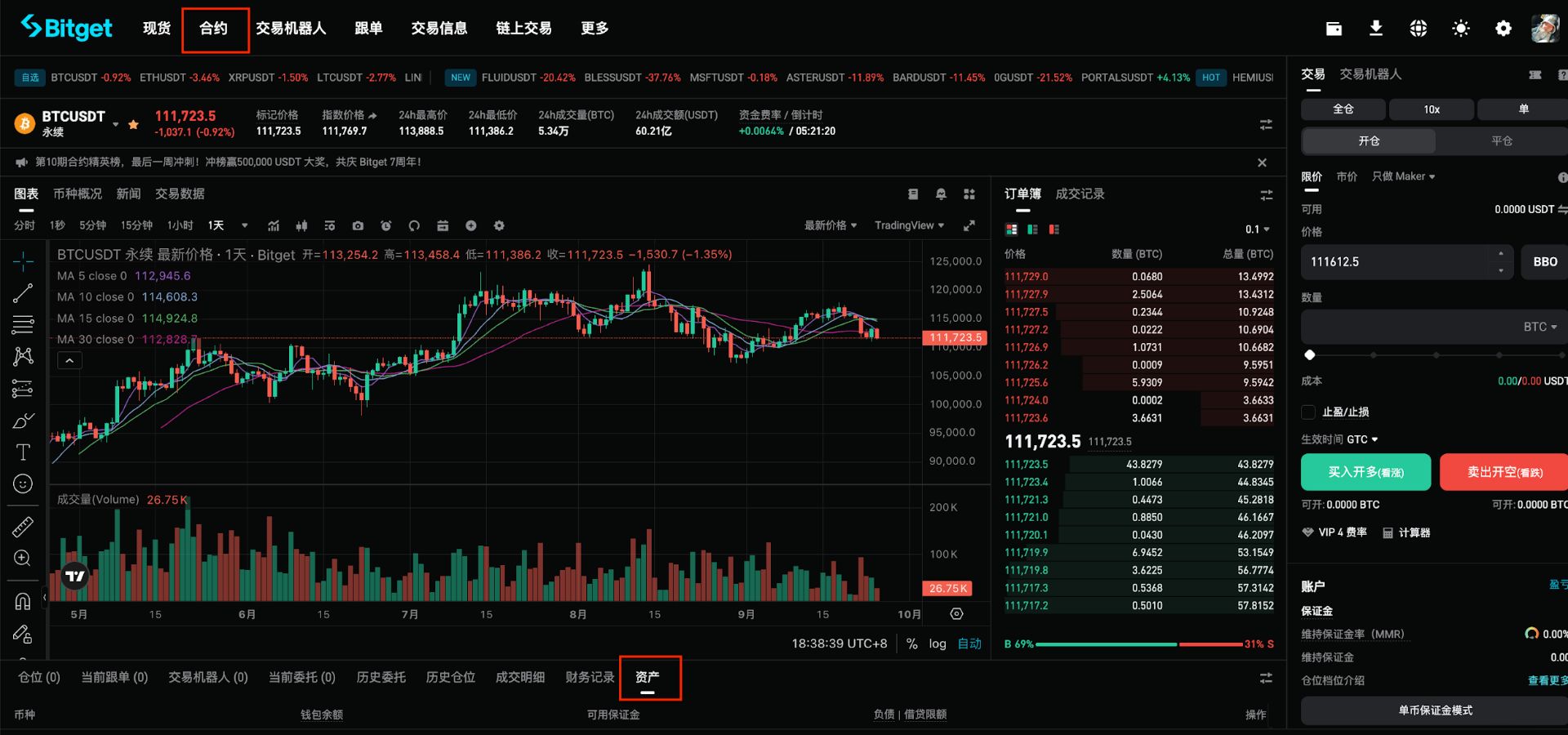
Task: Open the order book 0.1 precision dropdown
Action: [x=1257, y=229]
